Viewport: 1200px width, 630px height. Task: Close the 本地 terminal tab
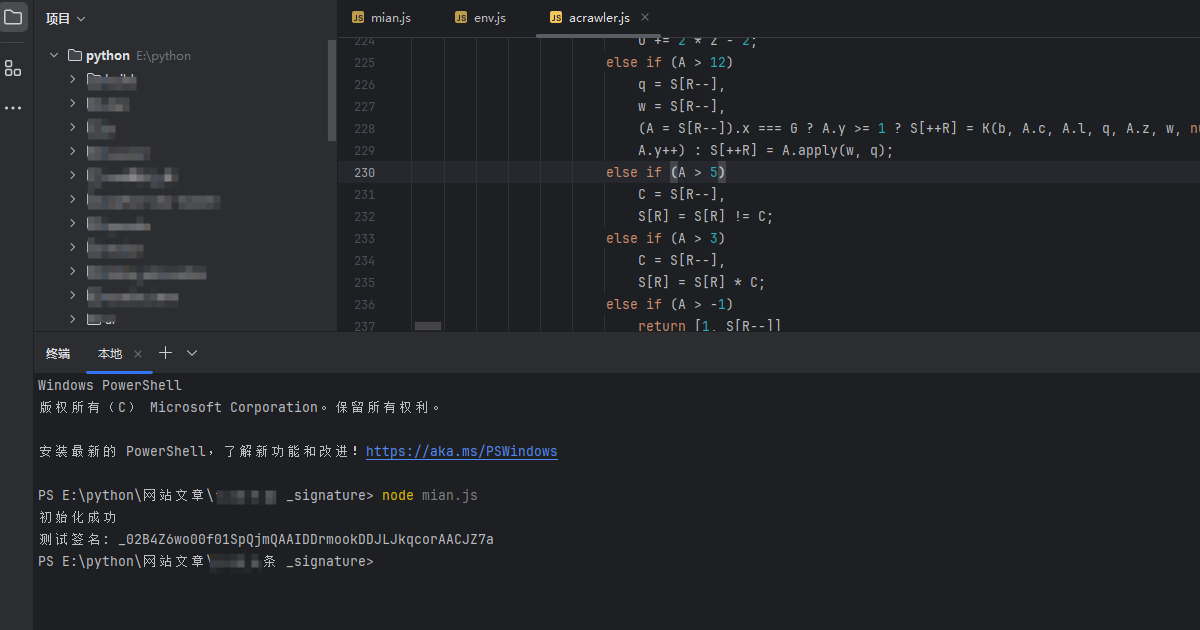point(138,354)
